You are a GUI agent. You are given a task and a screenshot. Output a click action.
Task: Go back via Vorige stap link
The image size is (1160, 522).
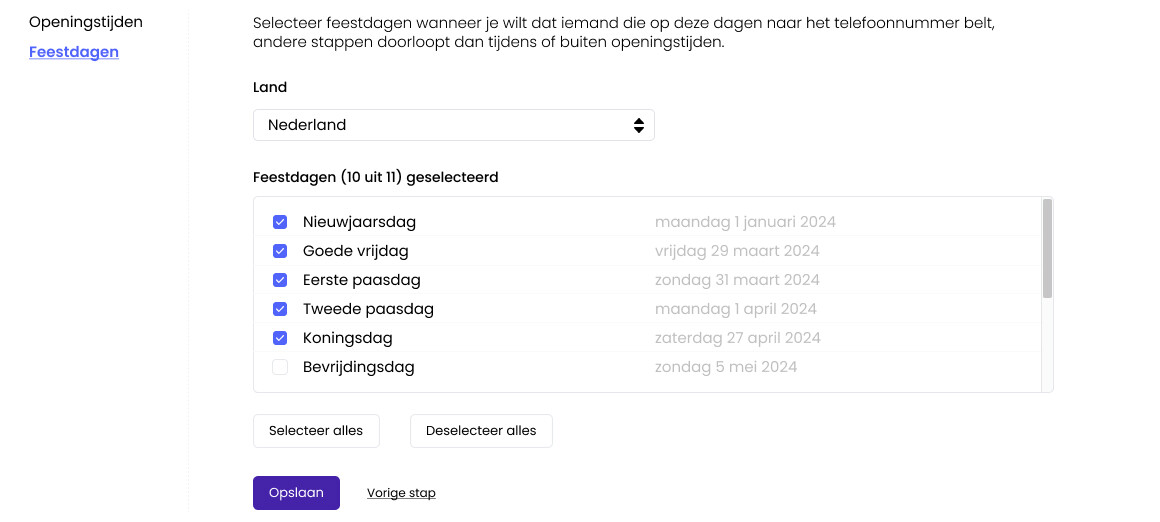click(401, 493)
